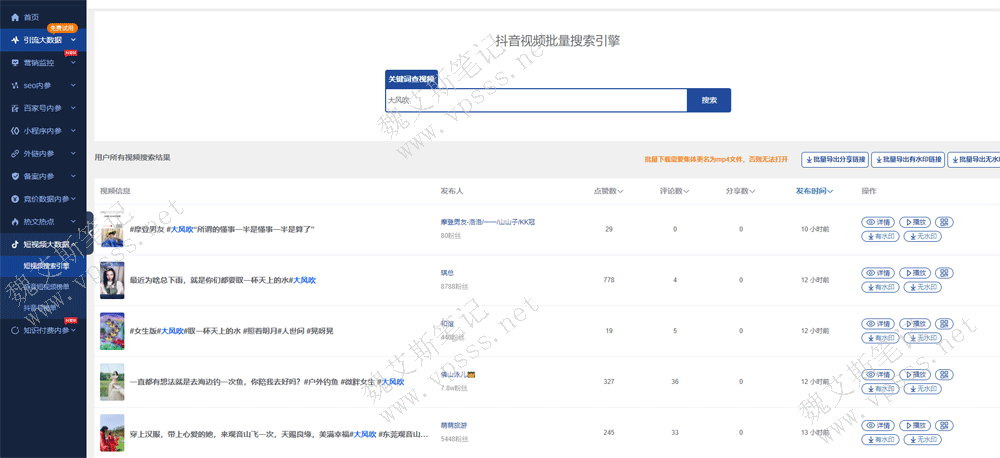The width and height of the screenshot is (1000, 458).
Task: Open thumbnail of the 778-likes video
Action: [112, 280]
